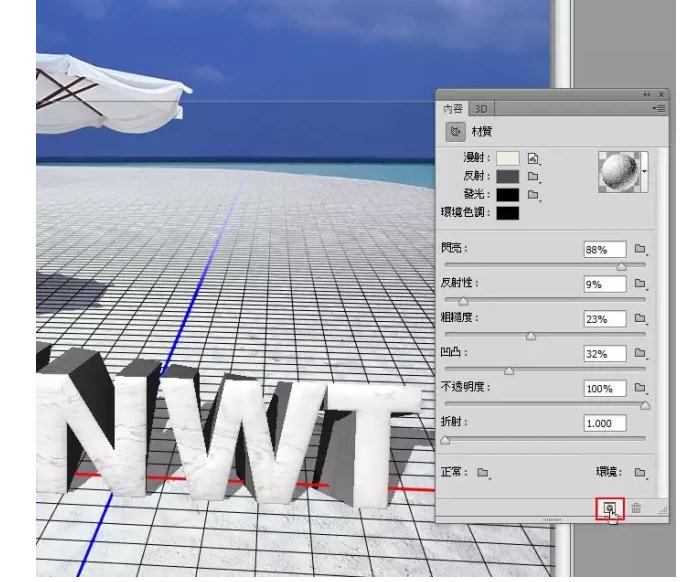Edit the 不透明度 100% value field

[605, 388]
